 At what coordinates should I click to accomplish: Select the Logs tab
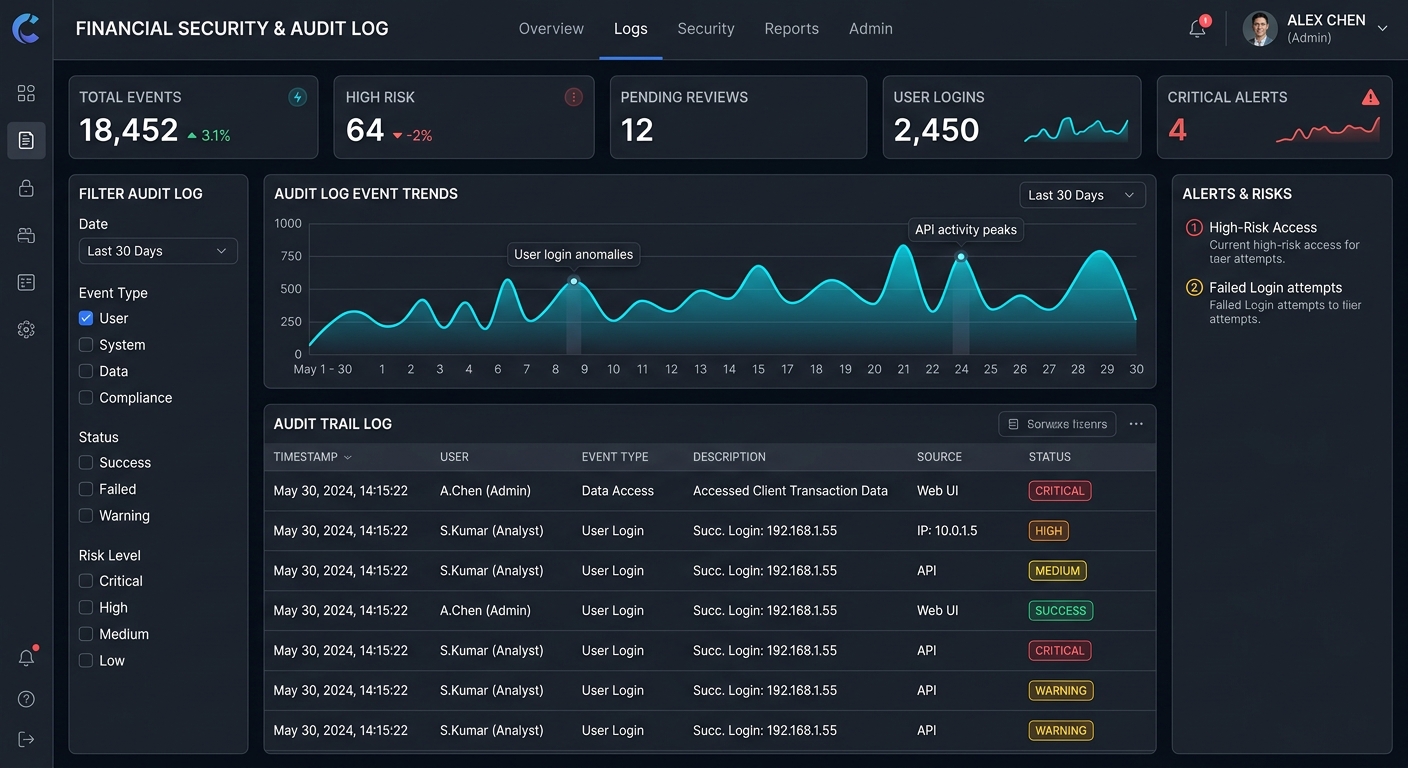(631, 29)
